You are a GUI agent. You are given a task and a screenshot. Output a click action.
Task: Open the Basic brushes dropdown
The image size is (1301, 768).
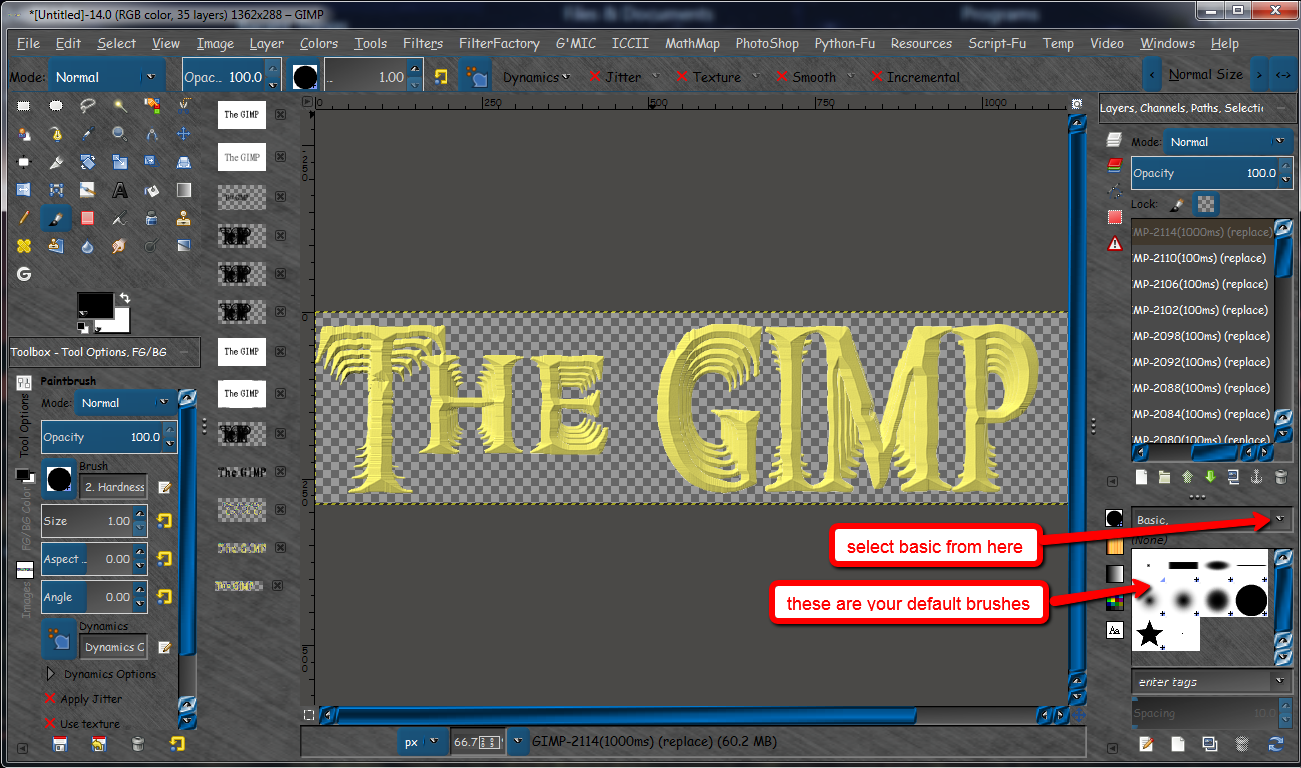pyautogui.click(x=1281, y=518)
